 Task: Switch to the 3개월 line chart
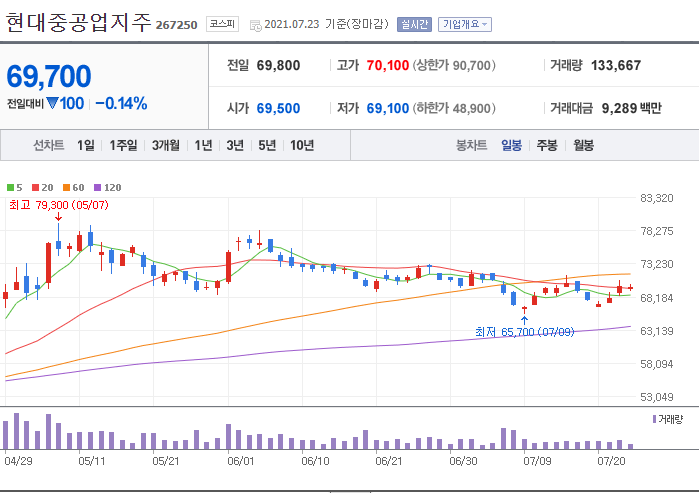(166, 145)
